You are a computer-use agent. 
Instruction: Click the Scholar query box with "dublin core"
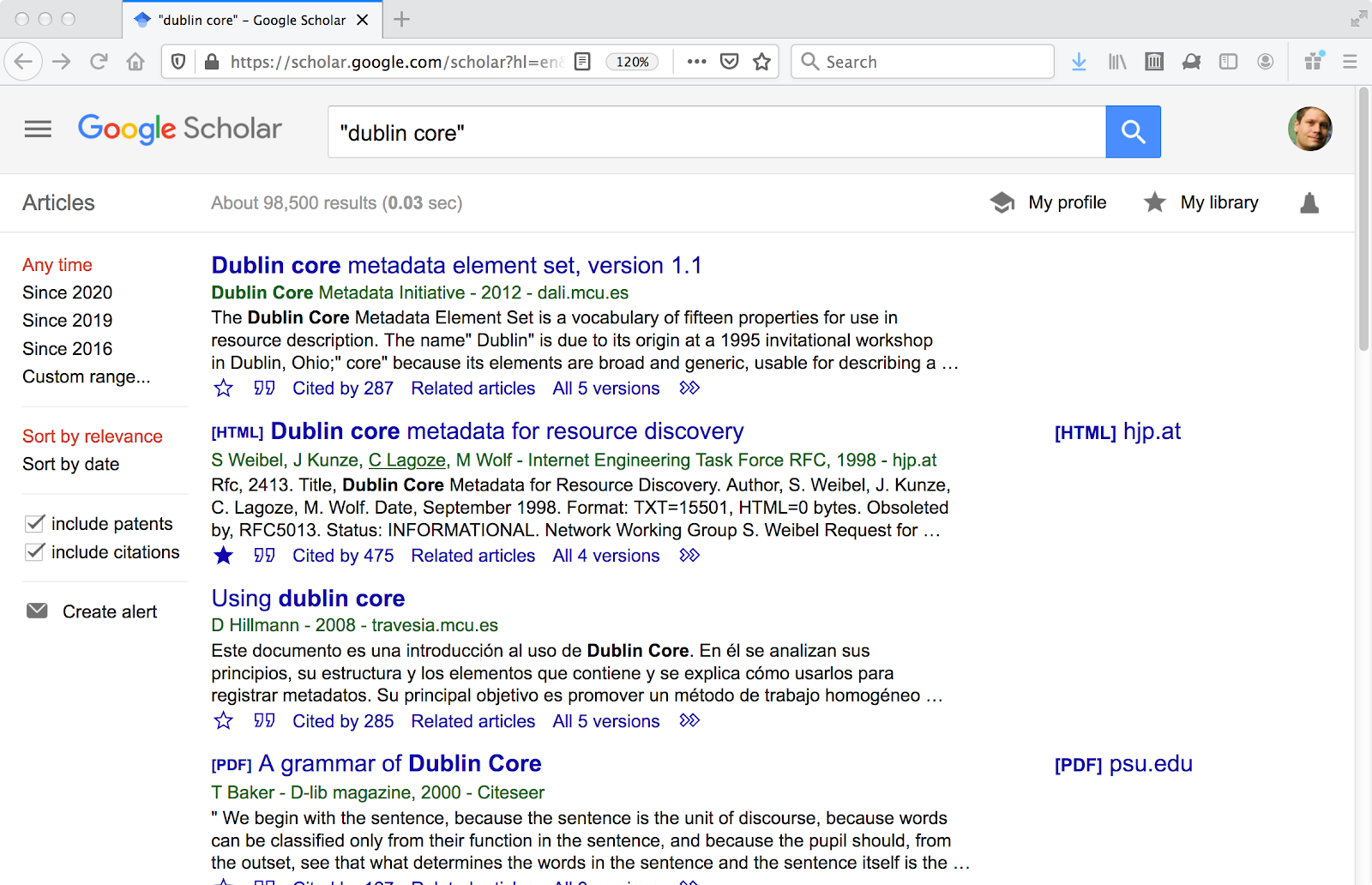tap(717, 132)
